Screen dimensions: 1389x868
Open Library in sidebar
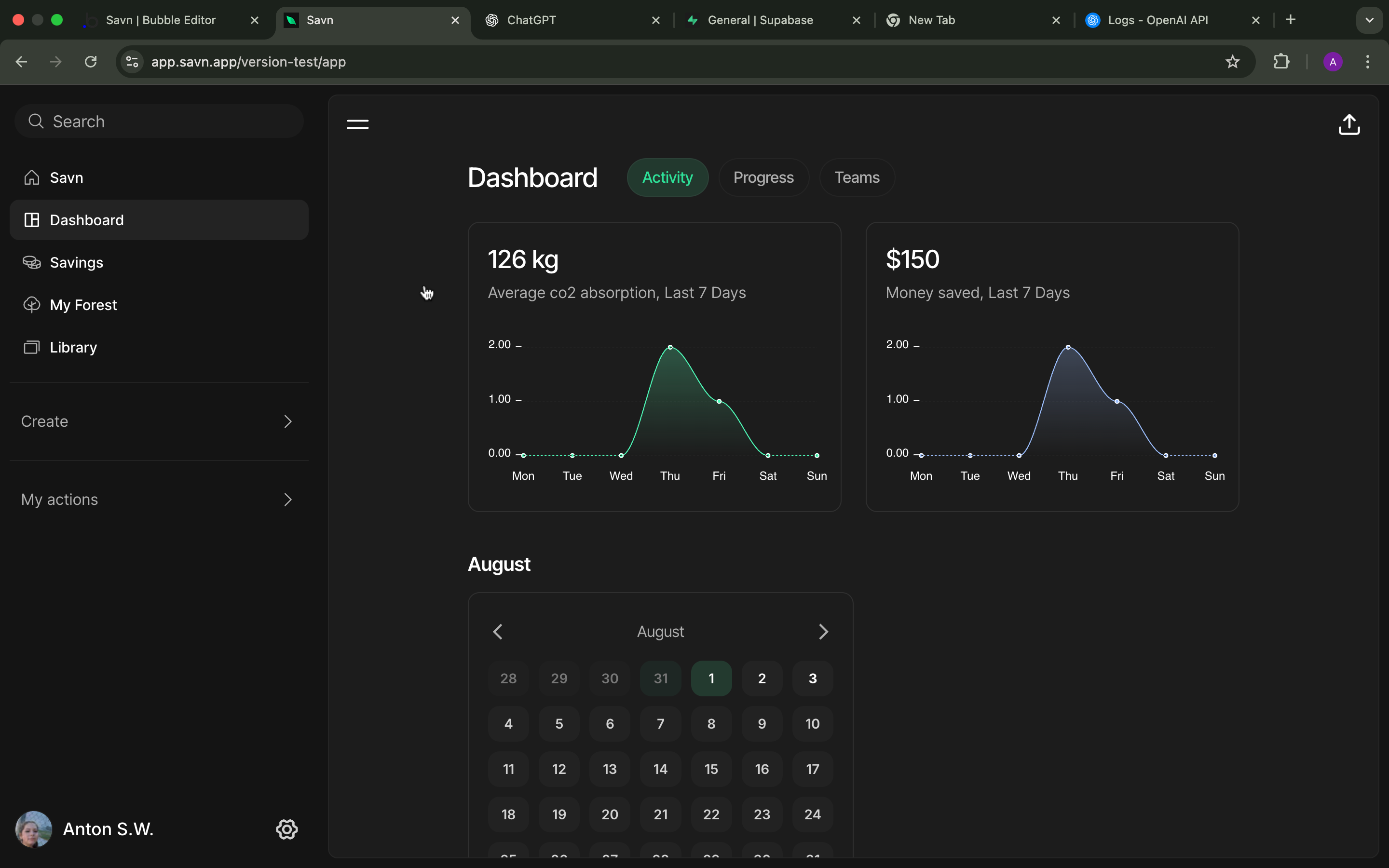(159, 347)
